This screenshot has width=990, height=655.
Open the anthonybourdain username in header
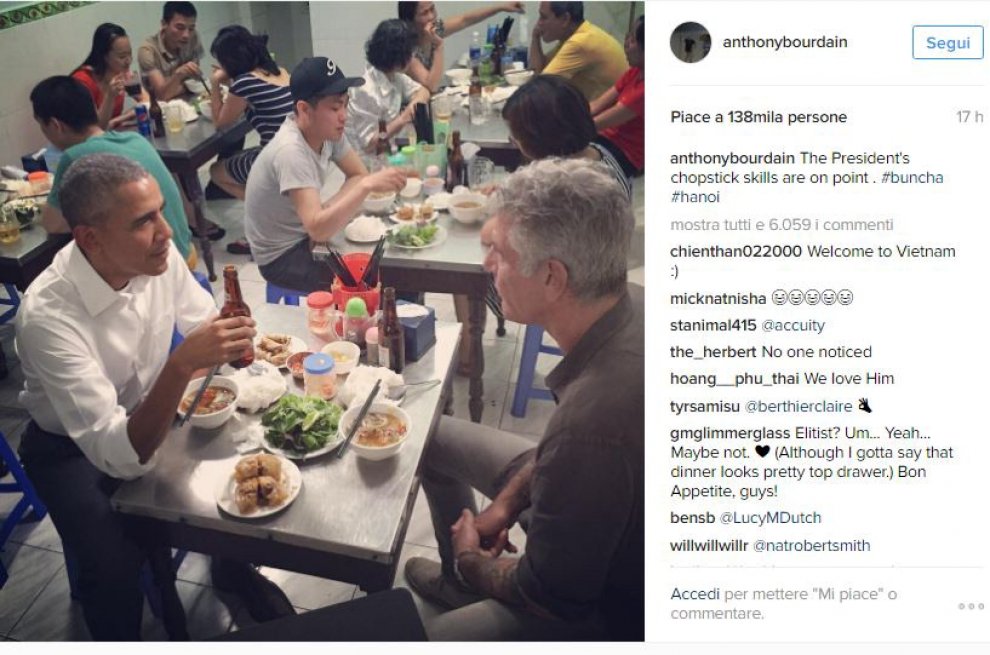tap(785, 42)
